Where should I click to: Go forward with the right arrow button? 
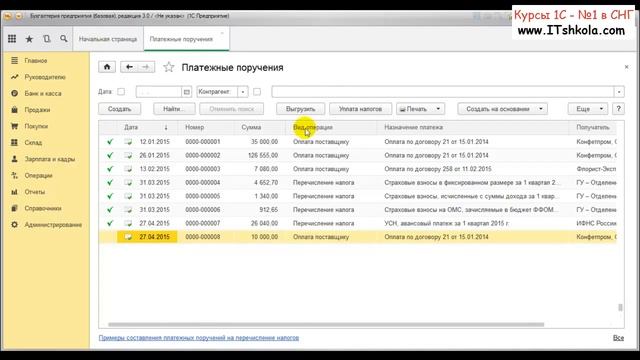click(146, 67)
